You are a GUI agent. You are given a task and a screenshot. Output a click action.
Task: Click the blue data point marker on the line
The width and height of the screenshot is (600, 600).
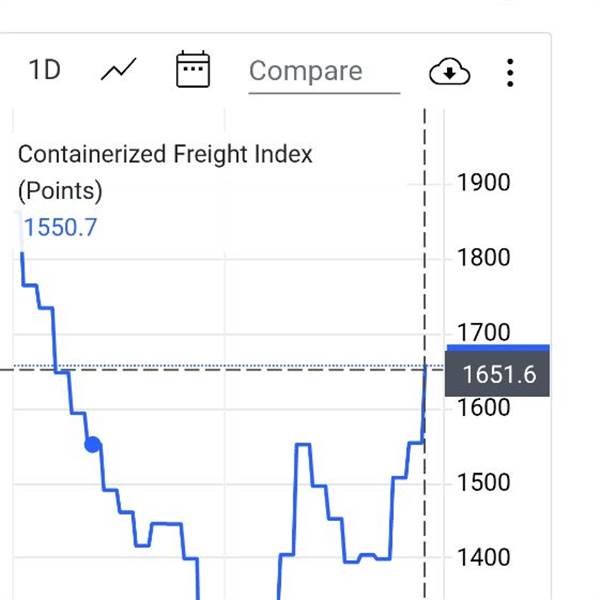(x=93, y=444)
